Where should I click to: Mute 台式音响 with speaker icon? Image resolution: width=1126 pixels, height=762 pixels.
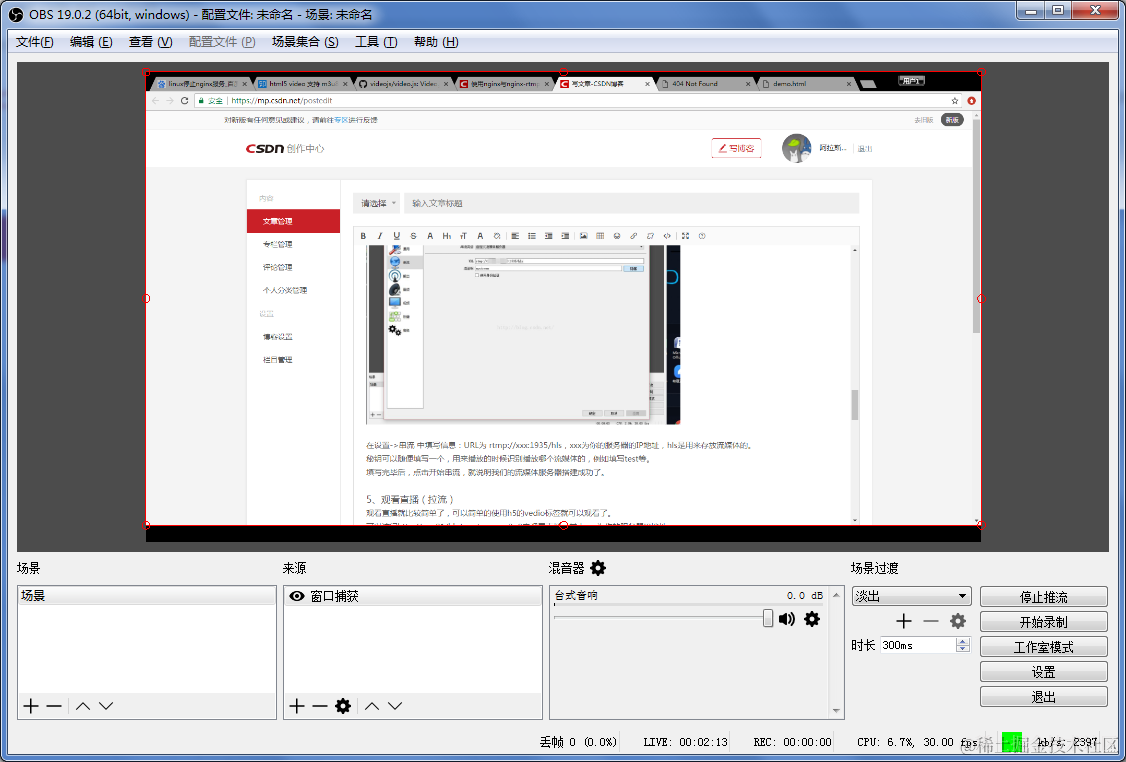click(787, 619)
